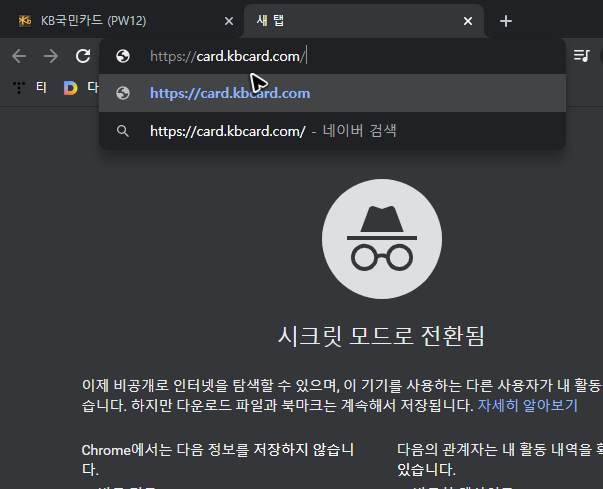Screen dimensions: 603x489
Task: Choose the 네이버 검색 suggestion row
Action: click(332, 131)
